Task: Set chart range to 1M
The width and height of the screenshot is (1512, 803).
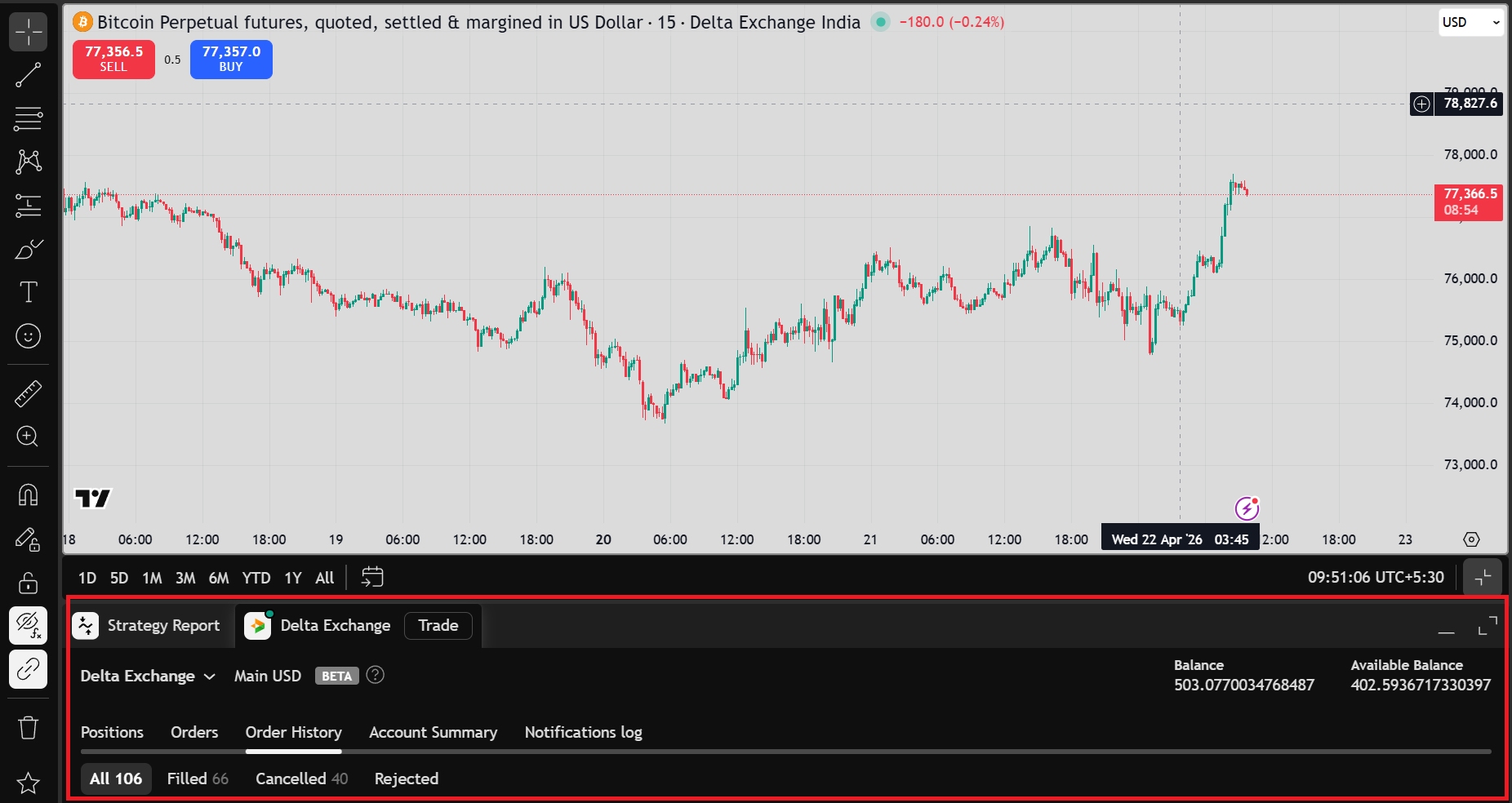Action: (x=152, y=578)
